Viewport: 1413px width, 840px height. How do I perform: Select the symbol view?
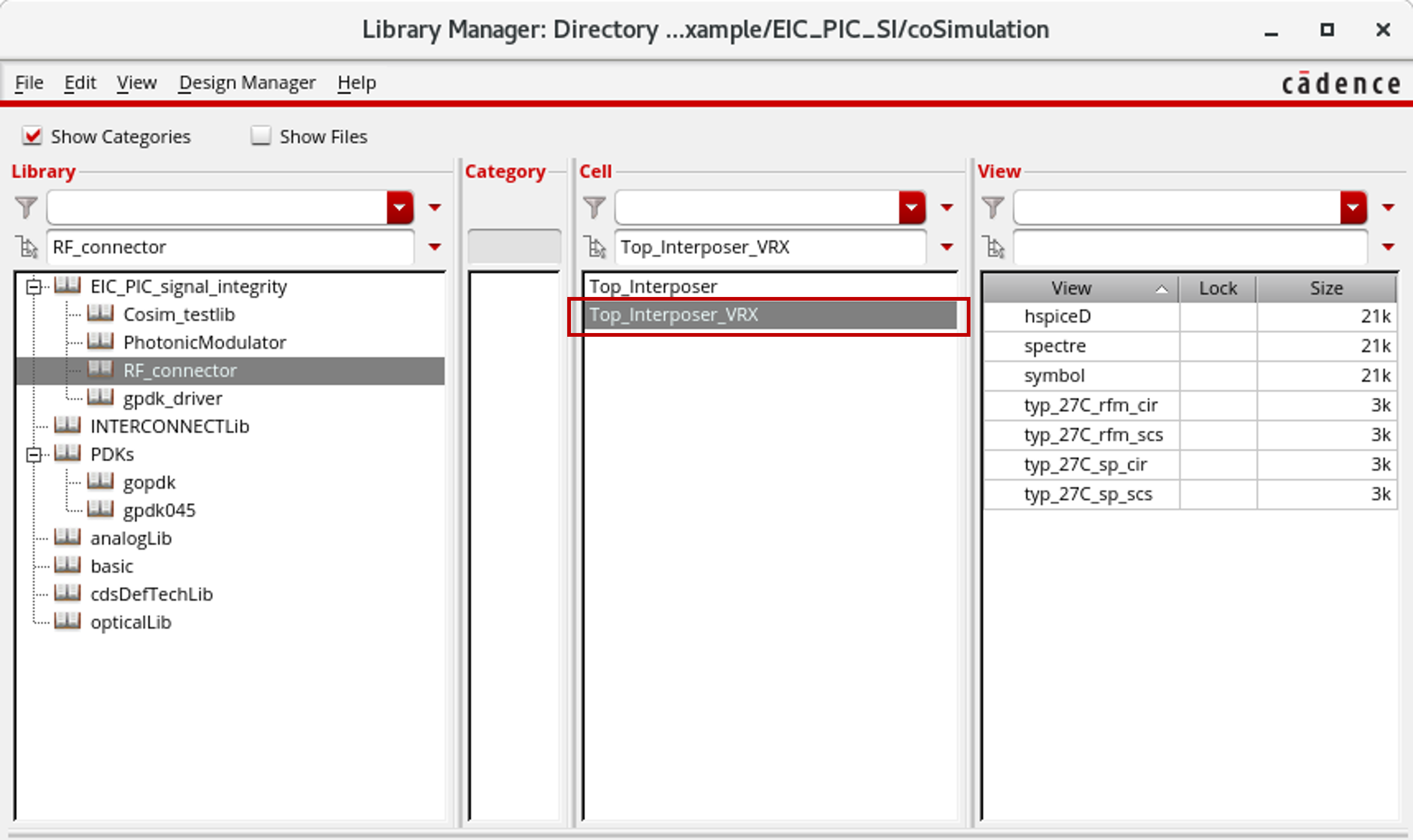click(1190, 376)
